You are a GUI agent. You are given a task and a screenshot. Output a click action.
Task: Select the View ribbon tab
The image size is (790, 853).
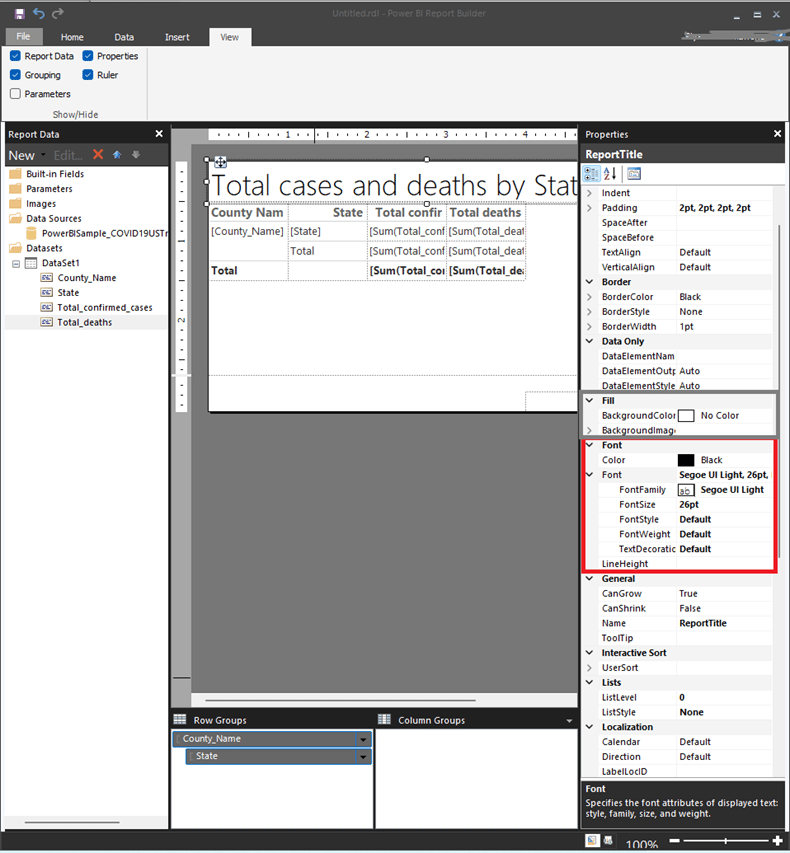tap(230, 37)
